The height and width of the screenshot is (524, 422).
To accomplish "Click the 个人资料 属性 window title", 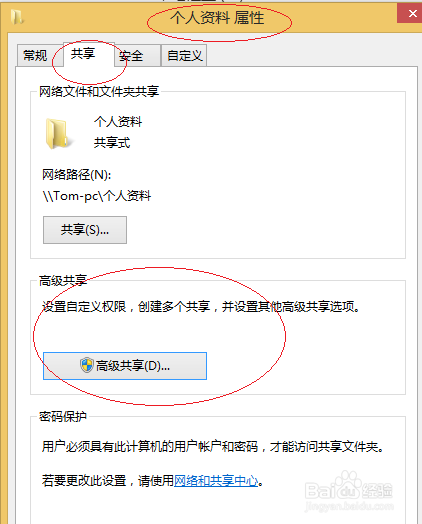I will tap(217, 18).
